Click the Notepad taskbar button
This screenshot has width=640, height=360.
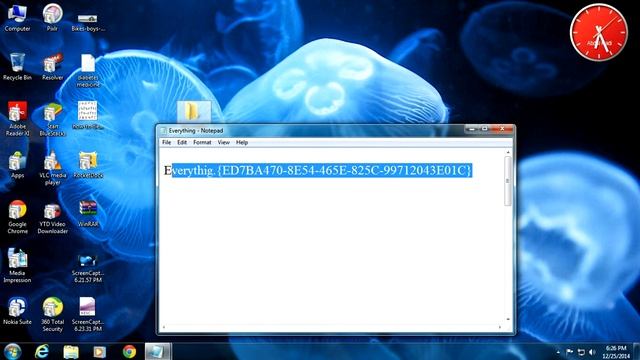pyautogui.click(x=158, y=351)
